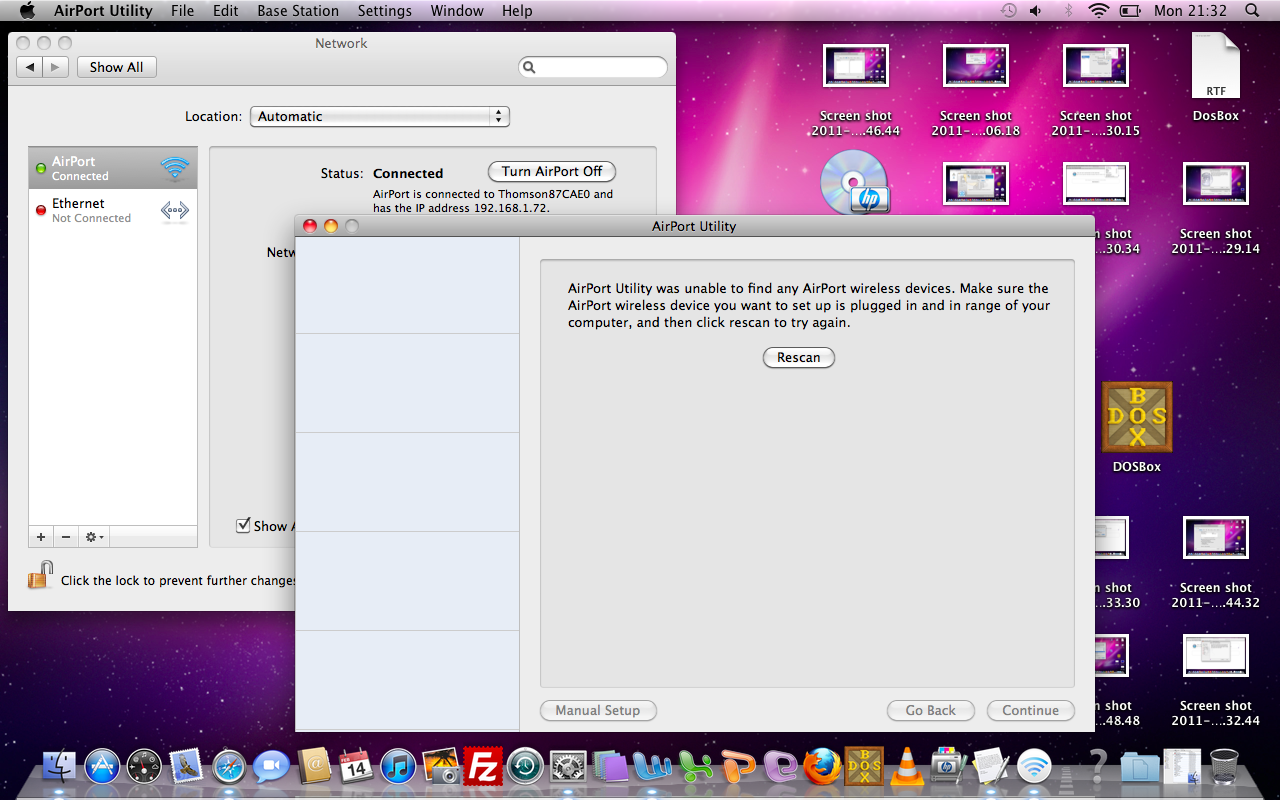This screenshot has height=800, width=1280.
Task: Open the Help menu
Action: [517, 11]
